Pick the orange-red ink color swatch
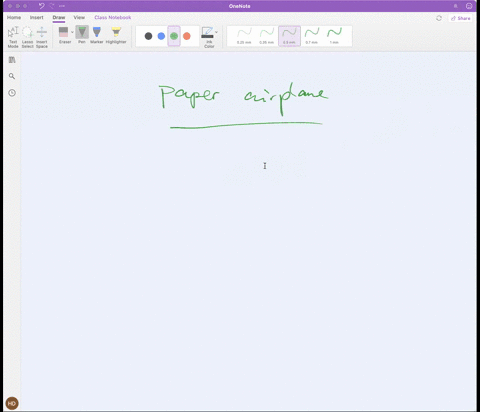 coord(187,36)
